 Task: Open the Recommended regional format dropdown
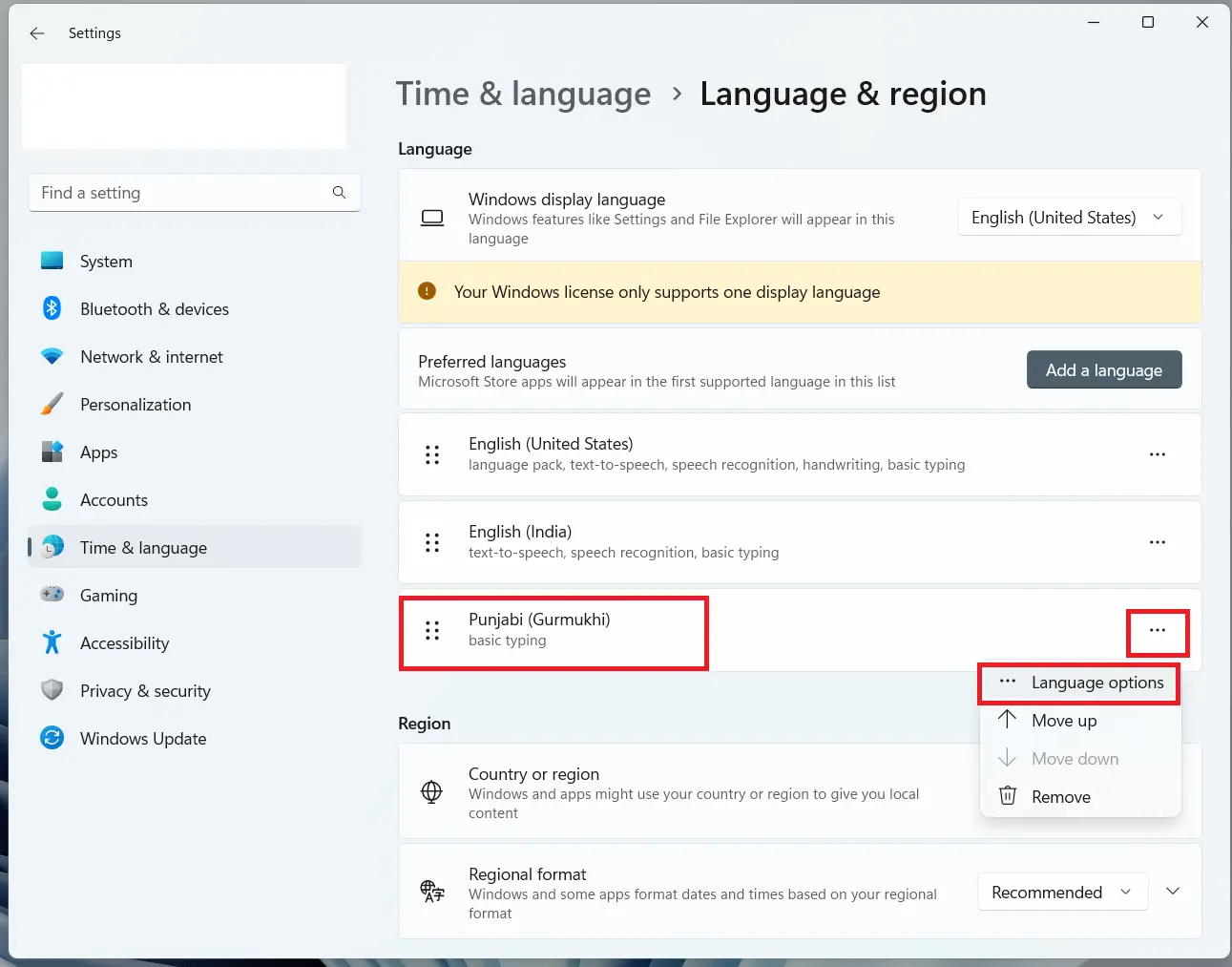pyautogui.click(x=1063, y=892)
